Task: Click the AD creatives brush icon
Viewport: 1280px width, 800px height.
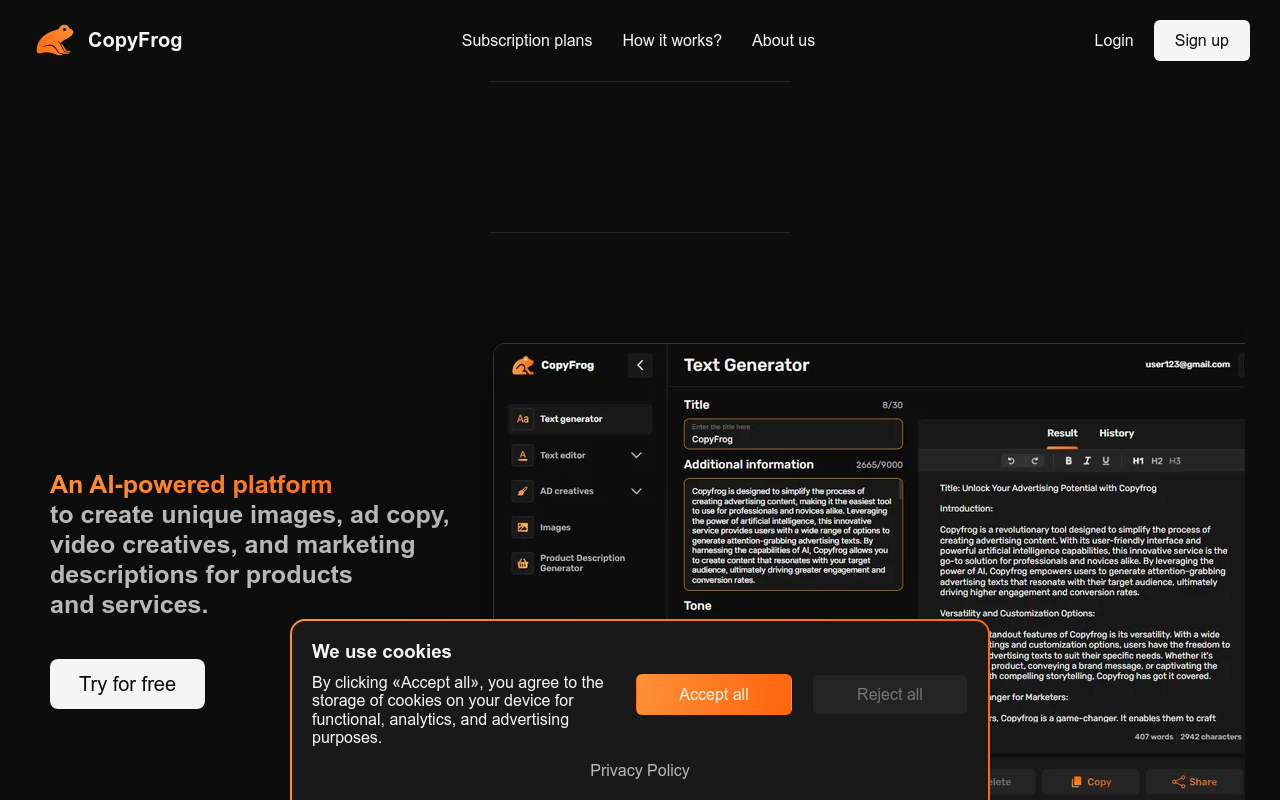Action: click(523, 491)
